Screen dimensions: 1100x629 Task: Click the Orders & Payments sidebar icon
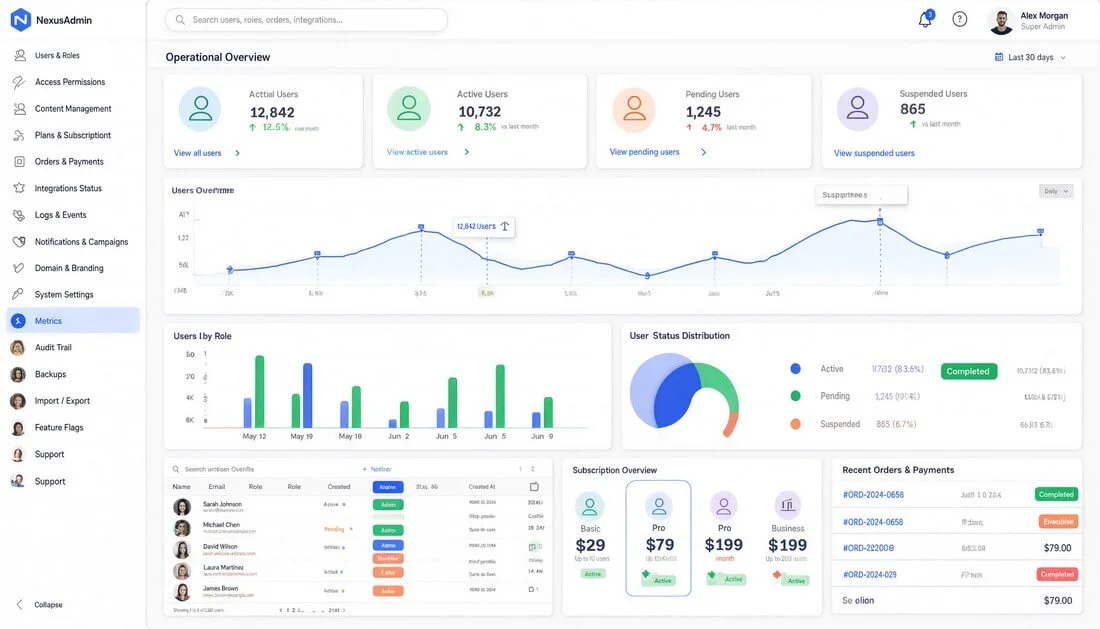click(20, 162)
